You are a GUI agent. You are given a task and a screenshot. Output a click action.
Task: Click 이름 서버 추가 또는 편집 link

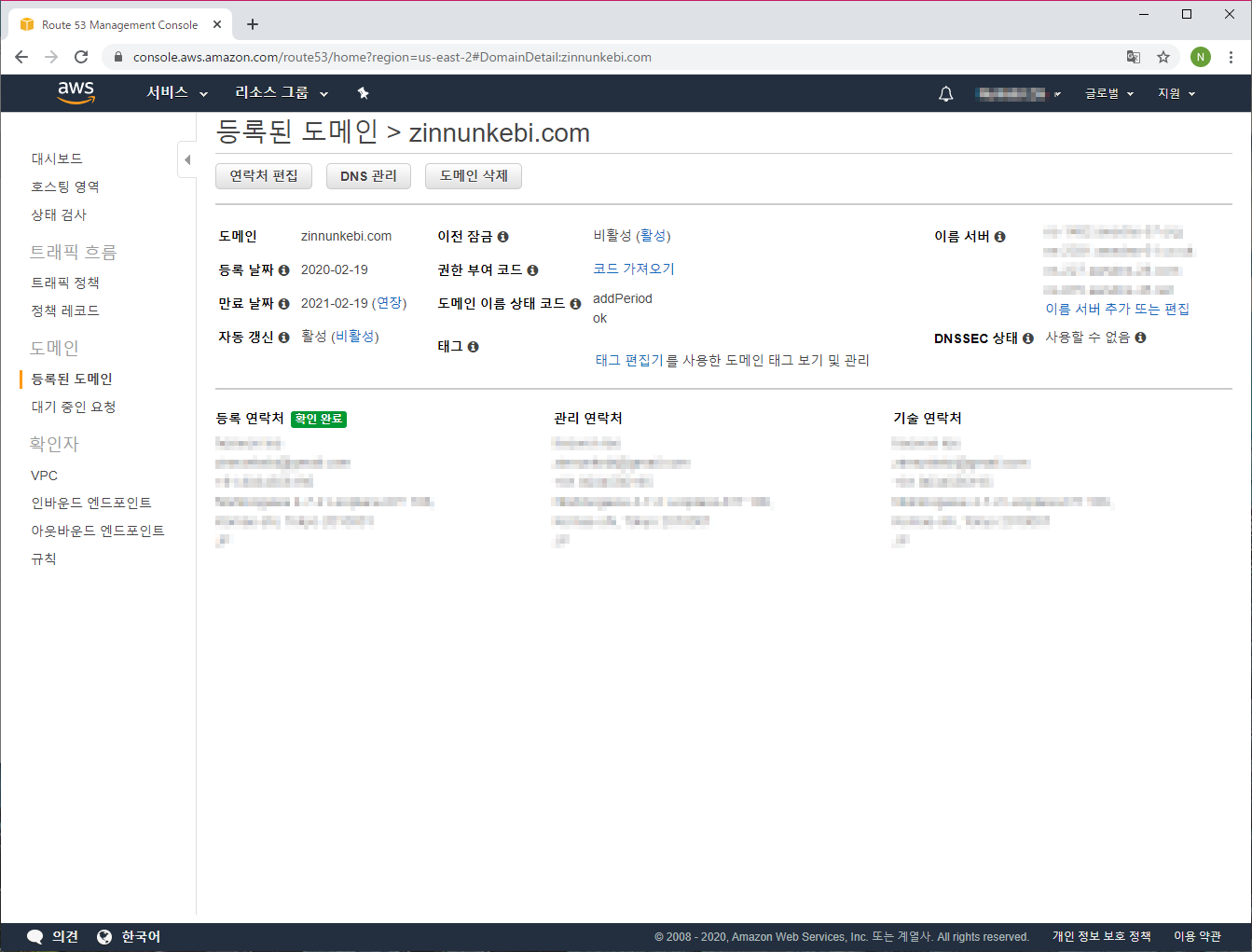pos(1117,310)
